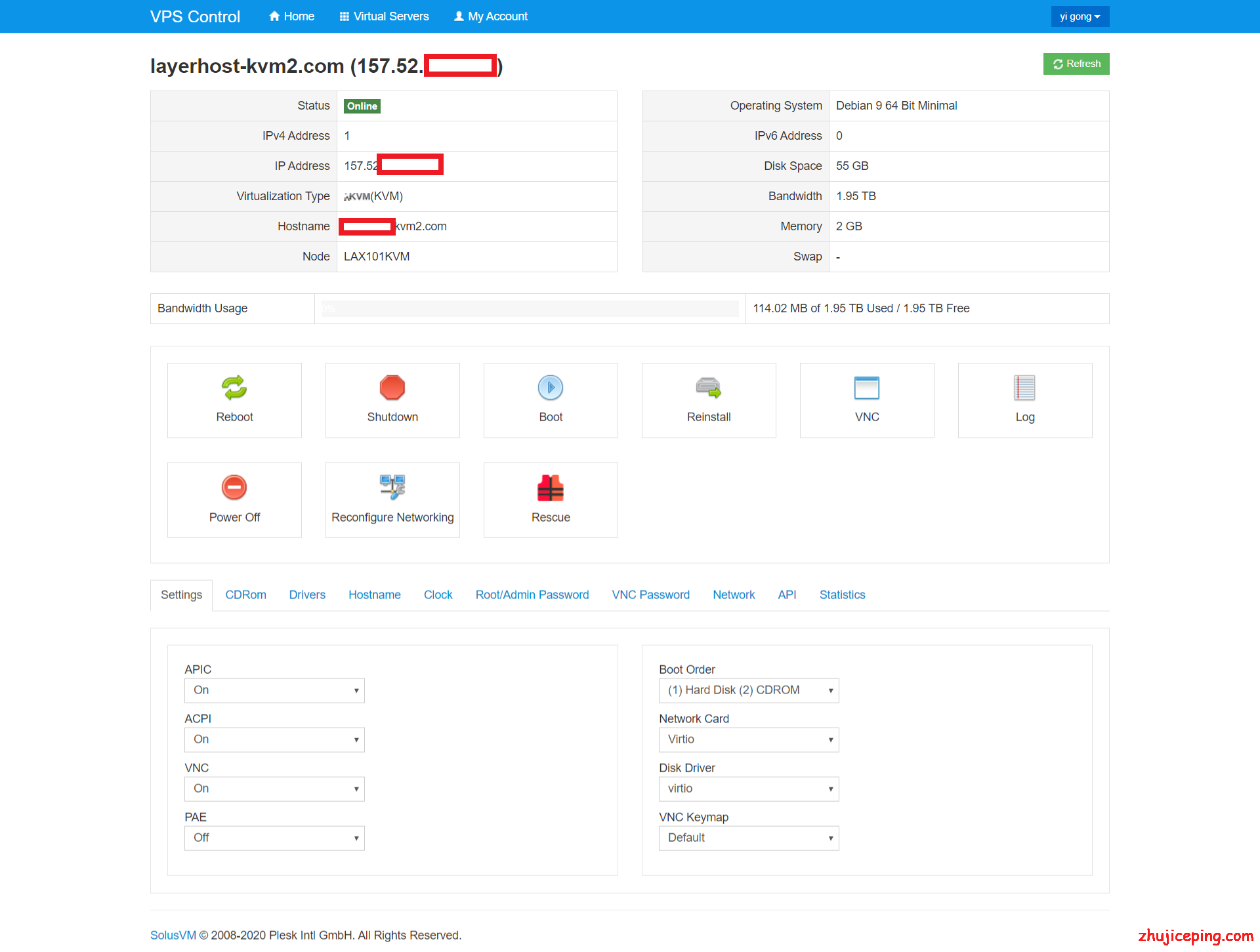
Task: Start Rescue mode via life-vest icon
Action: [551, 487]
